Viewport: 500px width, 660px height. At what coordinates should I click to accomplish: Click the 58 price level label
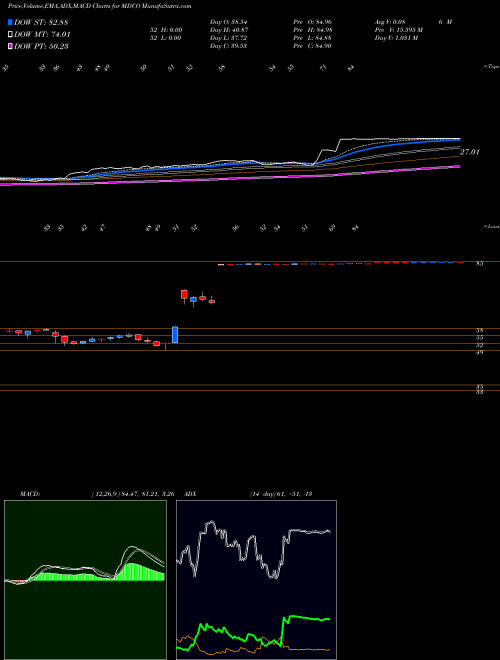pos(480,331)
